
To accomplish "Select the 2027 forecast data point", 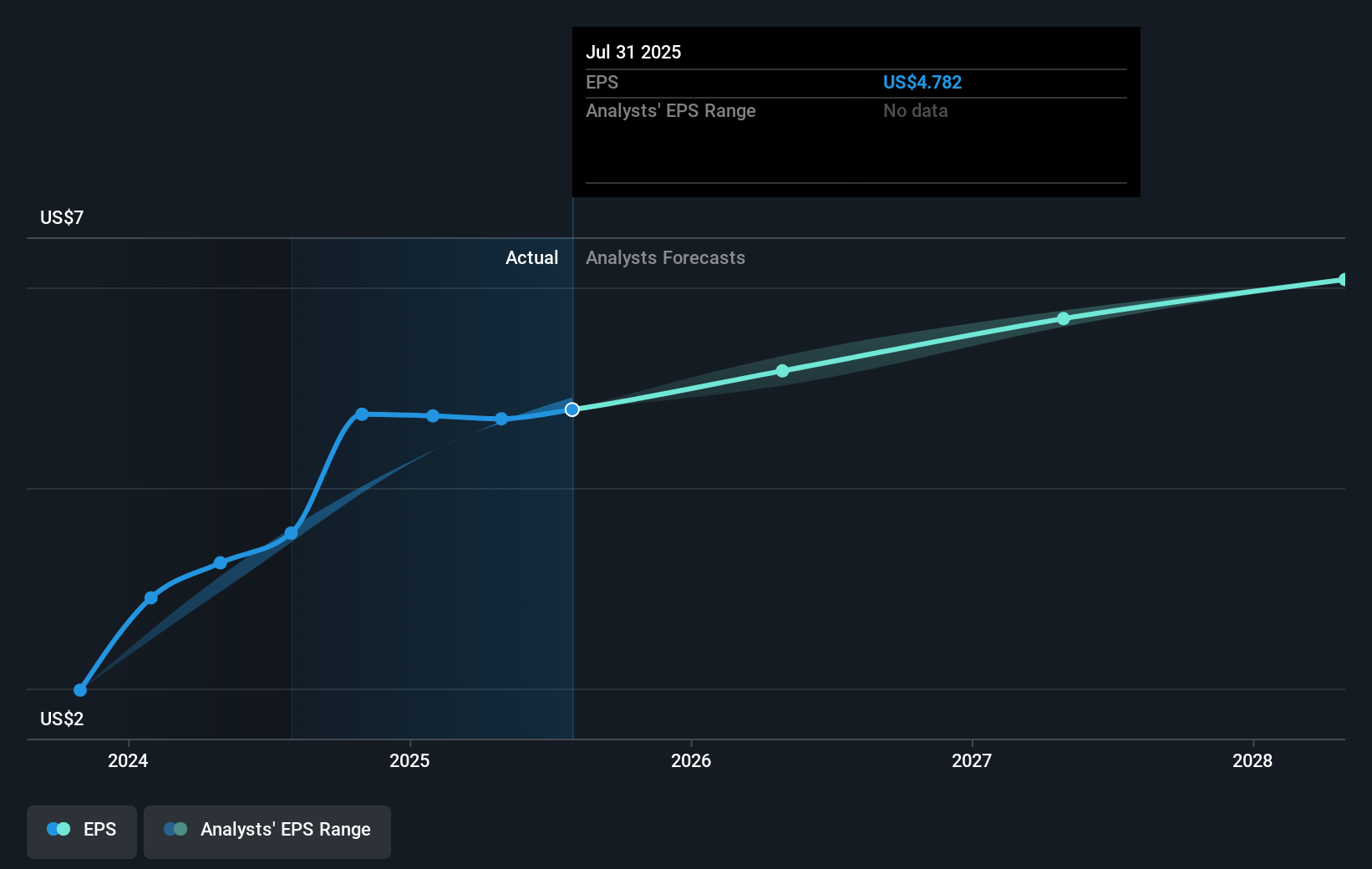I will click(x=1064, y=318).
